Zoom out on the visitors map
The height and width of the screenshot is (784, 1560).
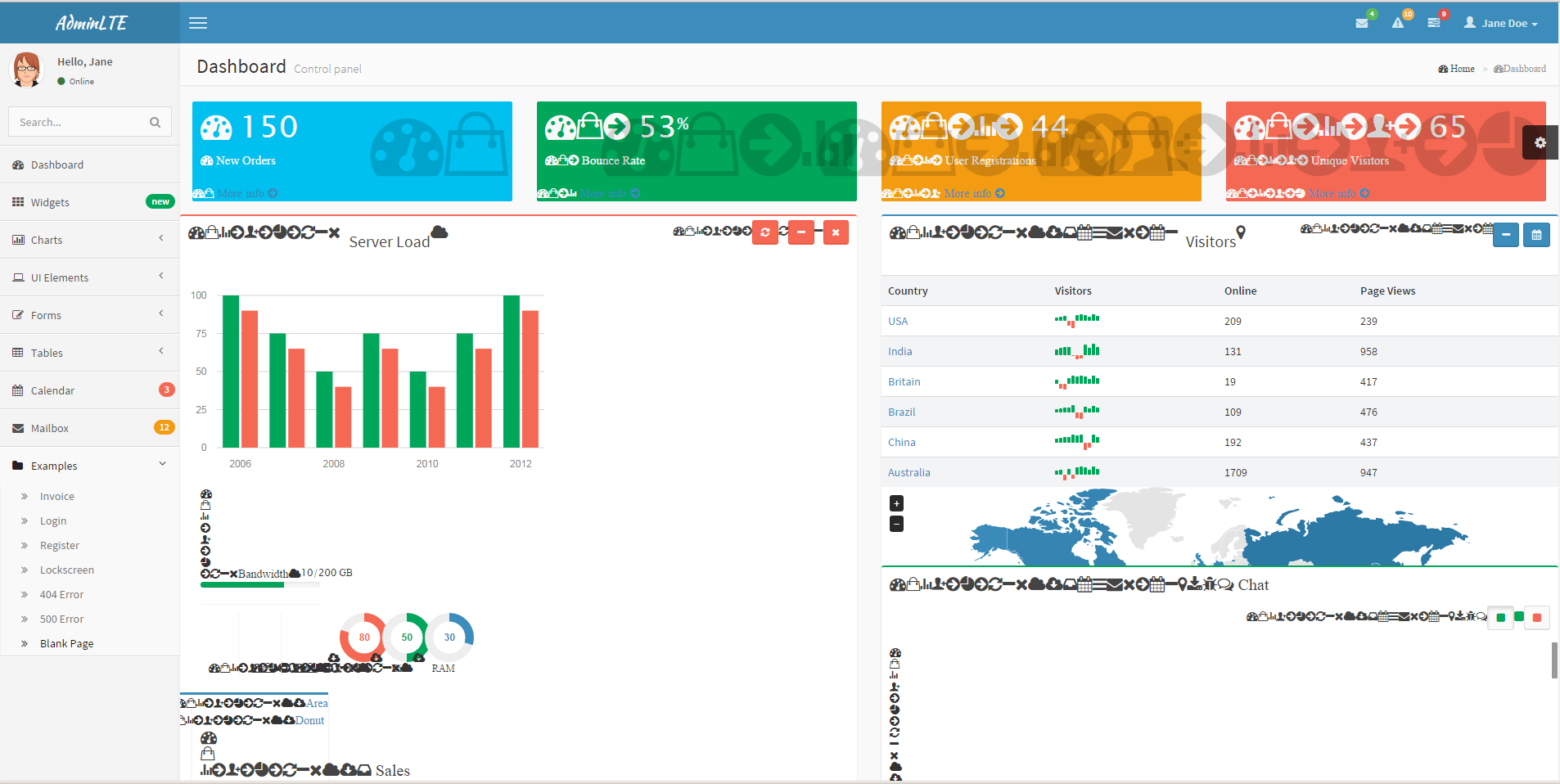(x=897, y=524)
